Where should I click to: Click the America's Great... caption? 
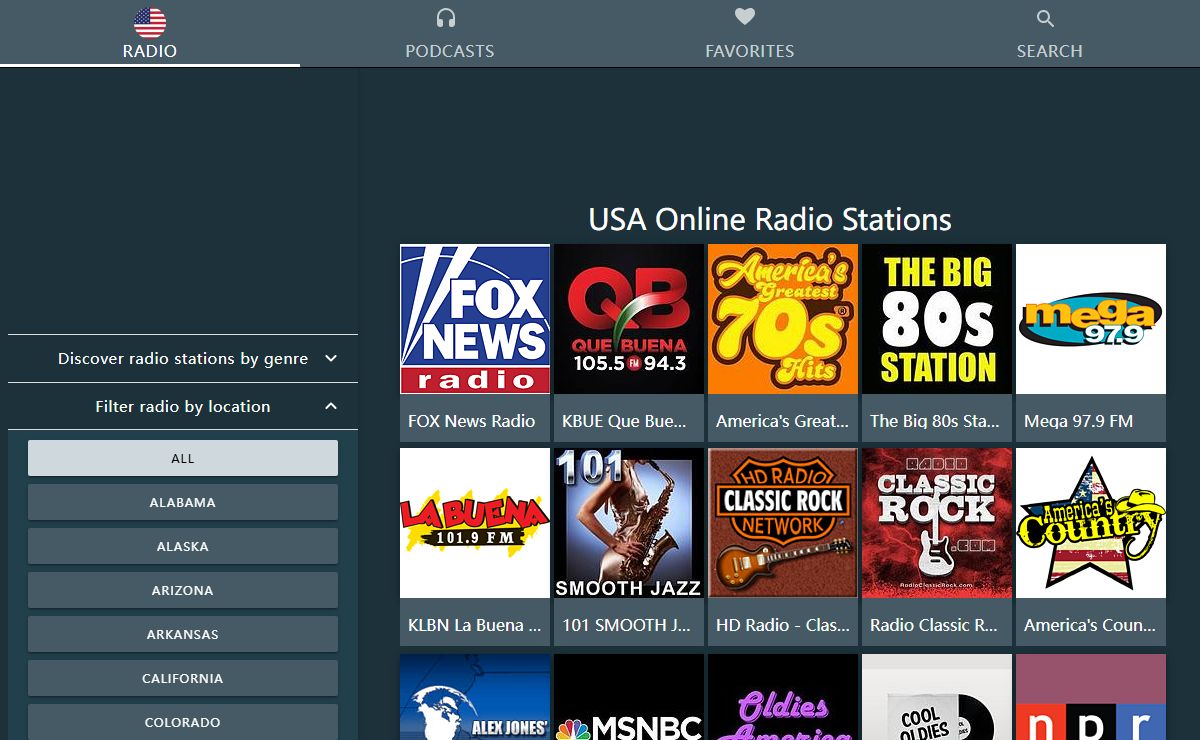(783, 421)
